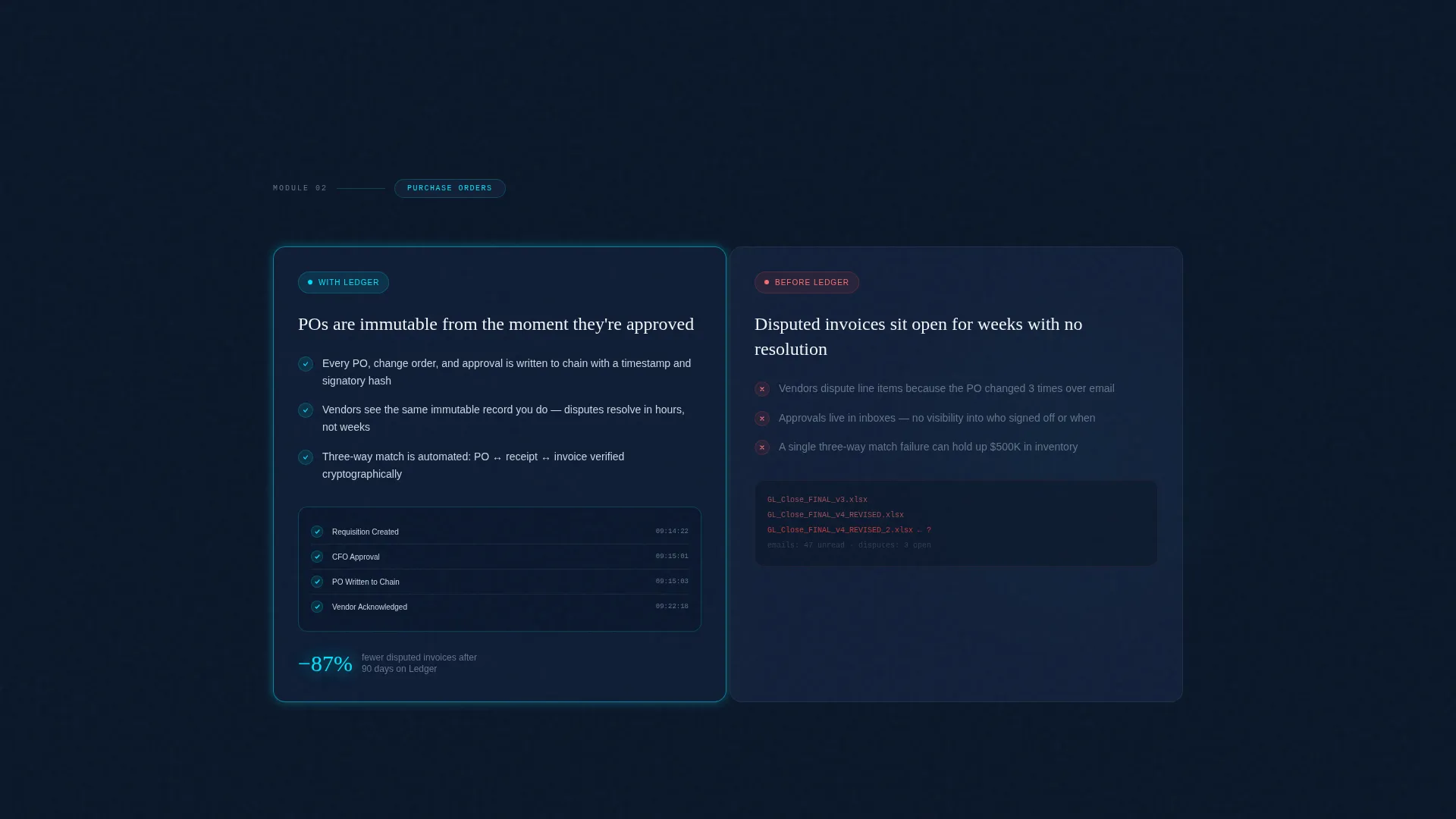Click the 'Requisition Created' row label
The width and height of the screenshot is (1456, 819).
366,532
